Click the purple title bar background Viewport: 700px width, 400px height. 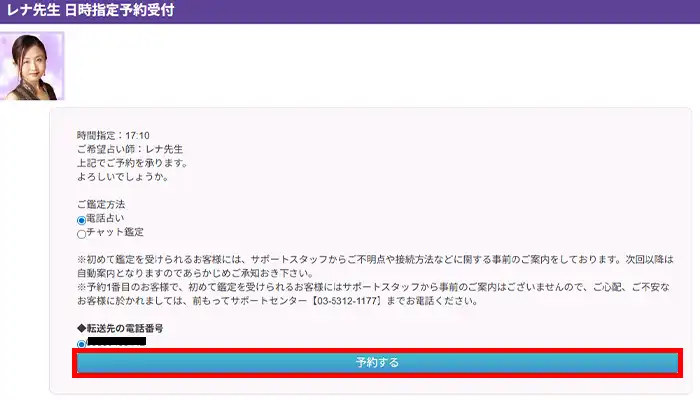[x=450, y=11]
